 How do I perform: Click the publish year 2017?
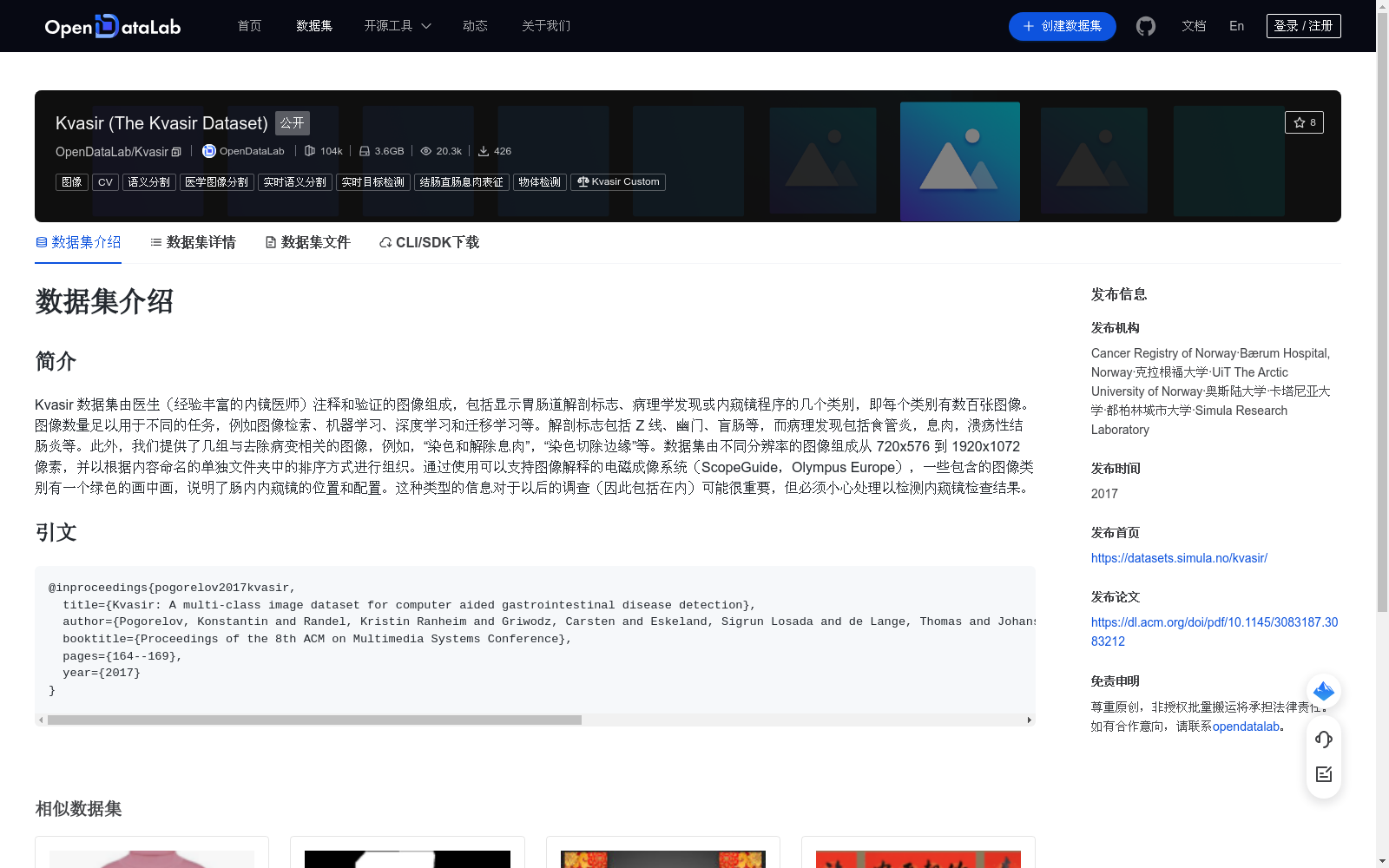(1104, 494)
